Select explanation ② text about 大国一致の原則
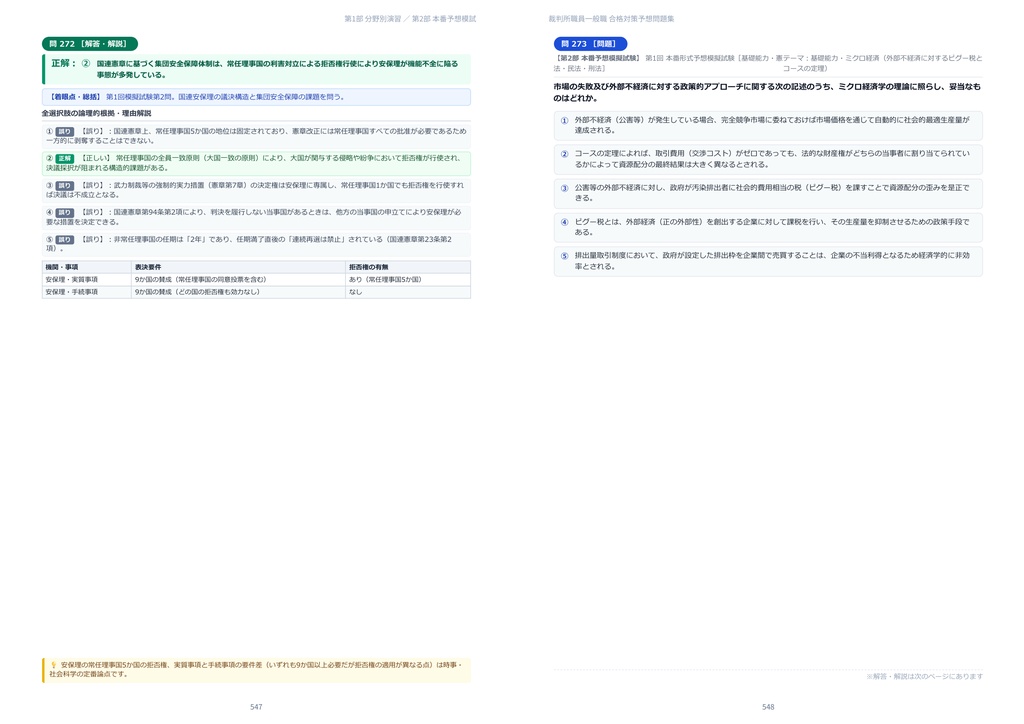The height and width of the screenshot is (724, 1024). [256, 163]
